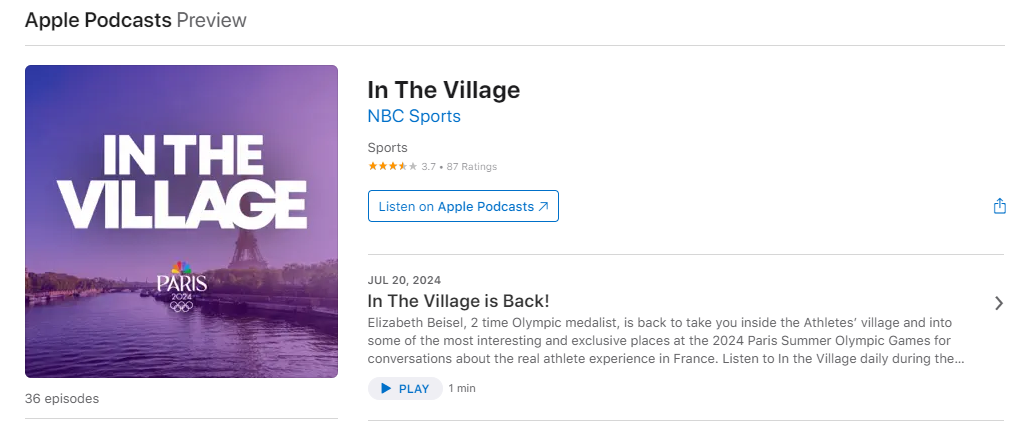Click the '36 episodes' count label

click(62, 398)
